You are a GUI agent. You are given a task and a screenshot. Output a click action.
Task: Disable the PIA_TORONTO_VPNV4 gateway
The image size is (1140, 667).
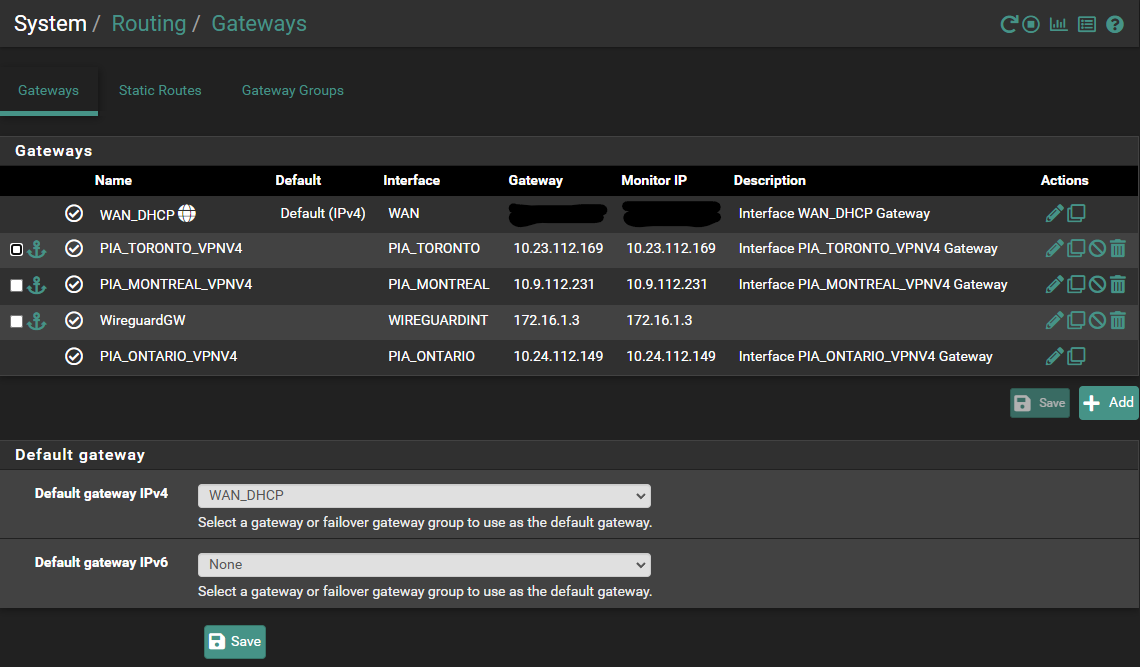coord(1097,248)
